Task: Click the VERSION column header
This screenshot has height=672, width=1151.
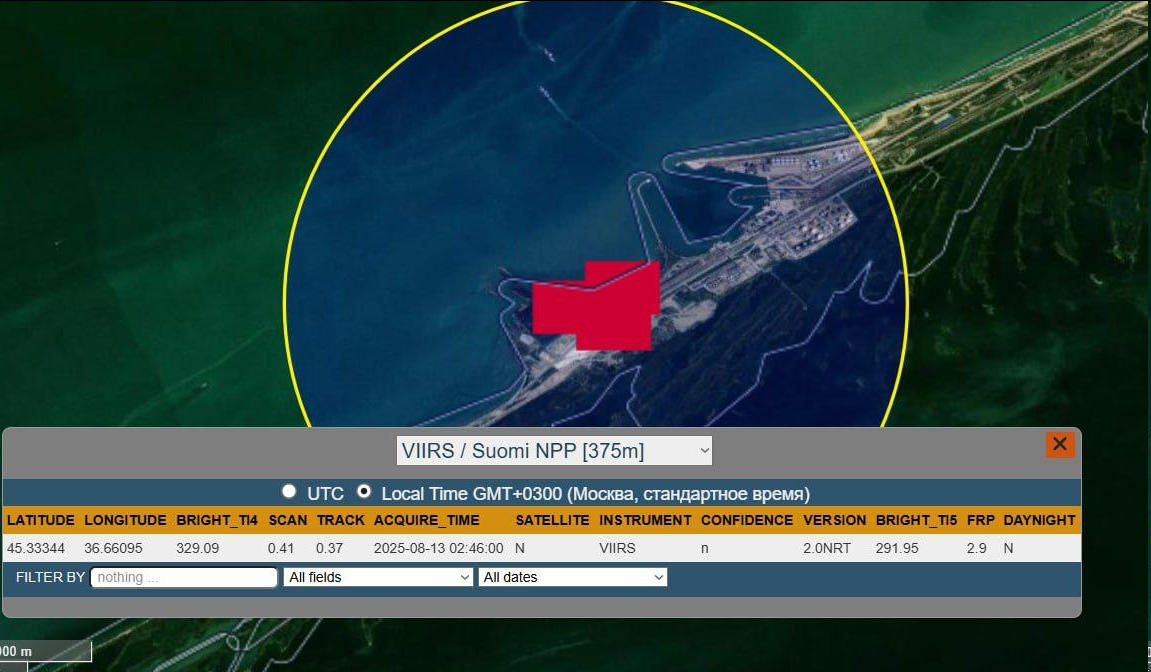Action: [x=835, y=520]
